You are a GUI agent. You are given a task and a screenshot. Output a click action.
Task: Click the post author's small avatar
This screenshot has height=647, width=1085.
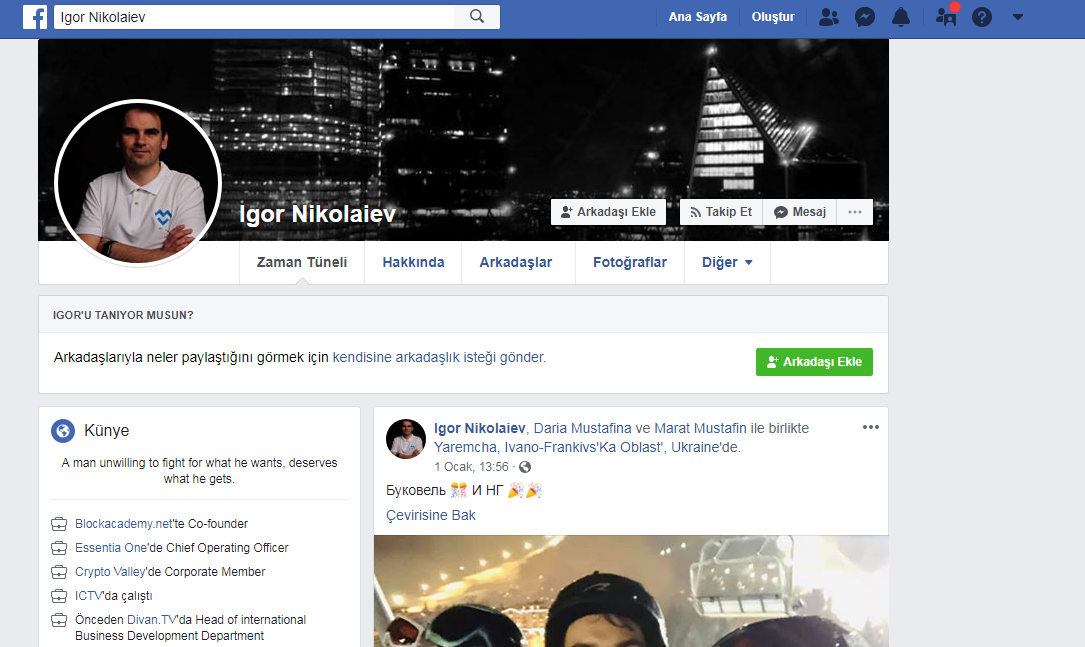[405, 439]
